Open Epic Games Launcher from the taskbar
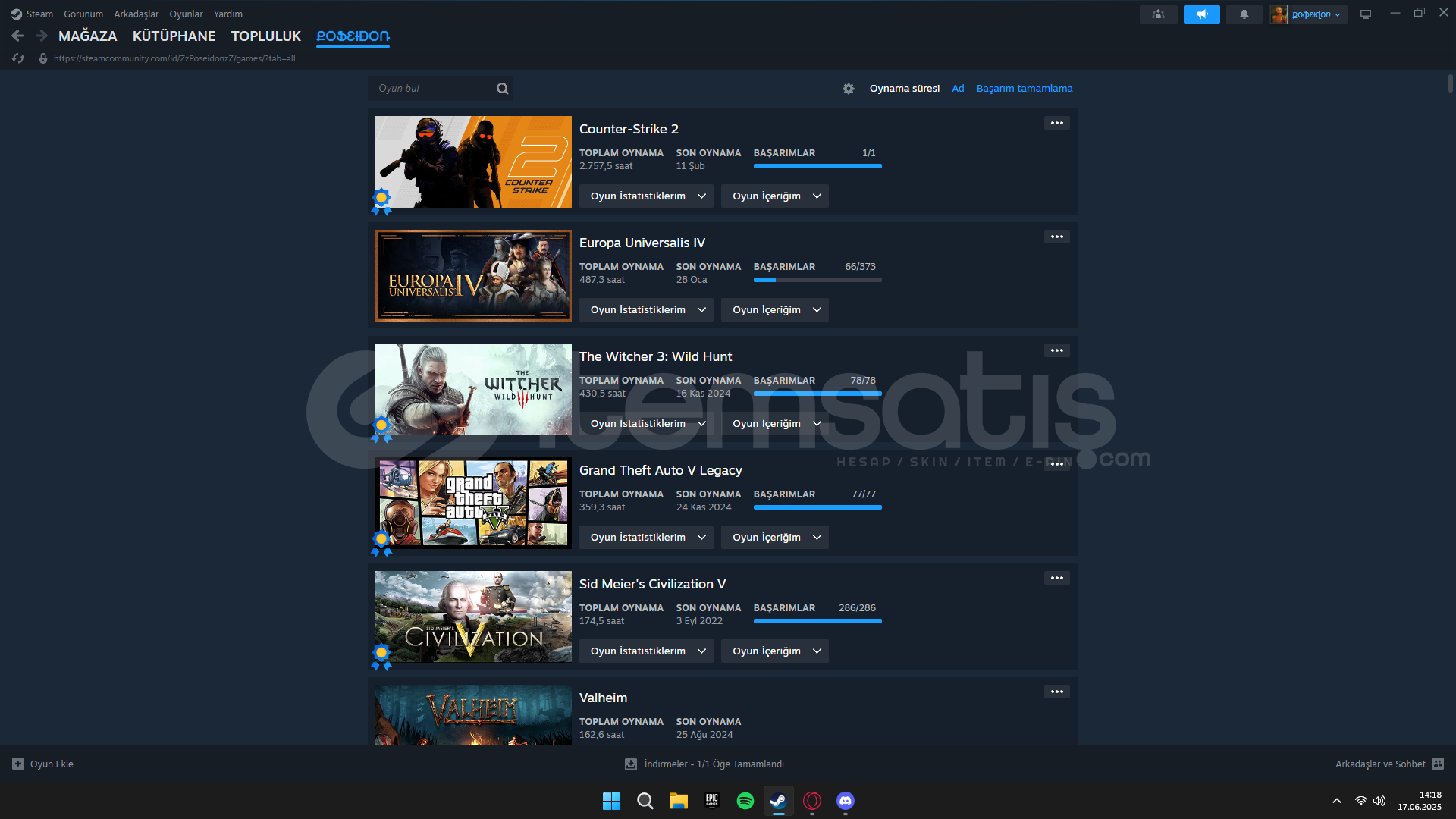1456x819 pixels. click(x=711, y=801)
